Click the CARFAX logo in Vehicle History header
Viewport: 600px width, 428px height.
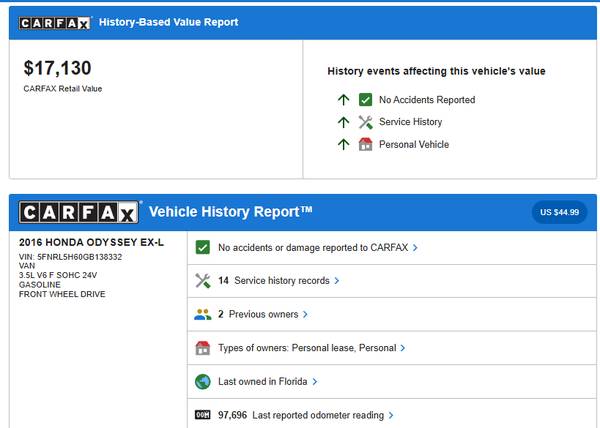point(80,212)
